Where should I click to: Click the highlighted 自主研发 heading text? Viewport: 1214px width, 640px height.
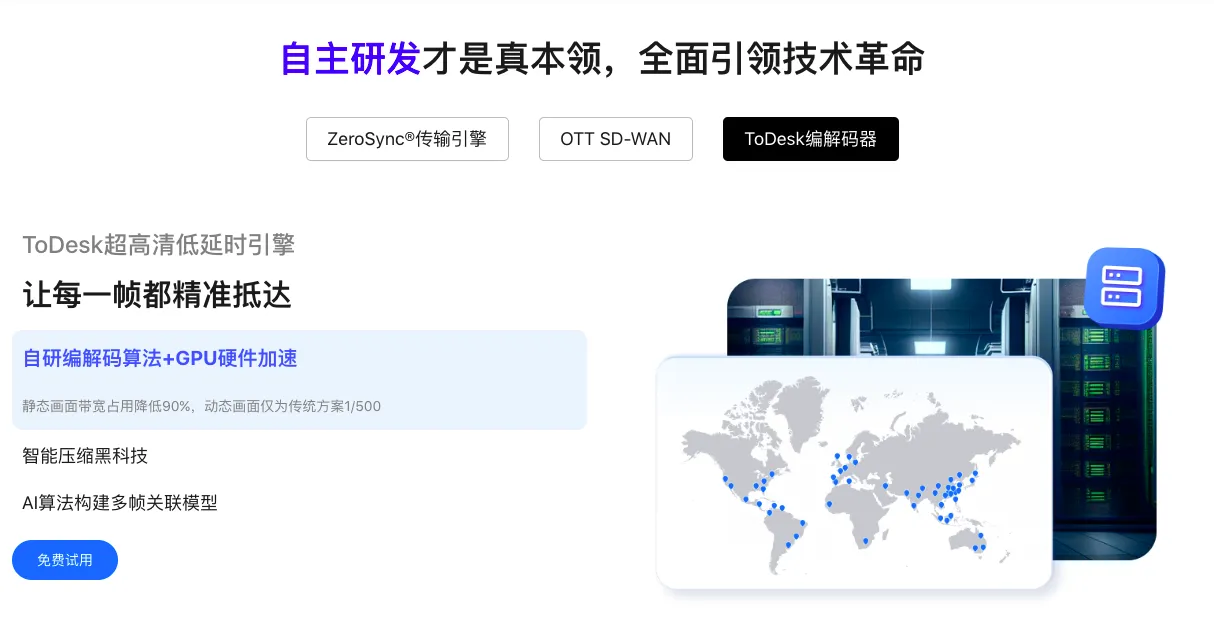(x=350, y=60)
